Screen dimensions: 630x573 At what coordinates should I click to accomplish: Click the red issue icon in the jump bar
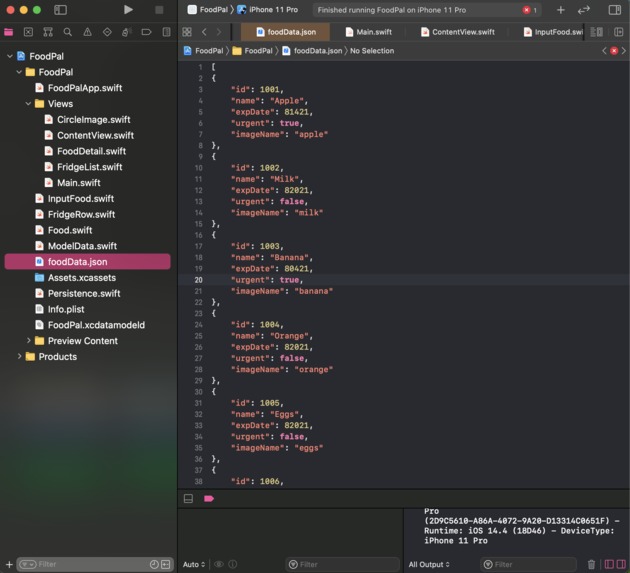pos(614,51)
